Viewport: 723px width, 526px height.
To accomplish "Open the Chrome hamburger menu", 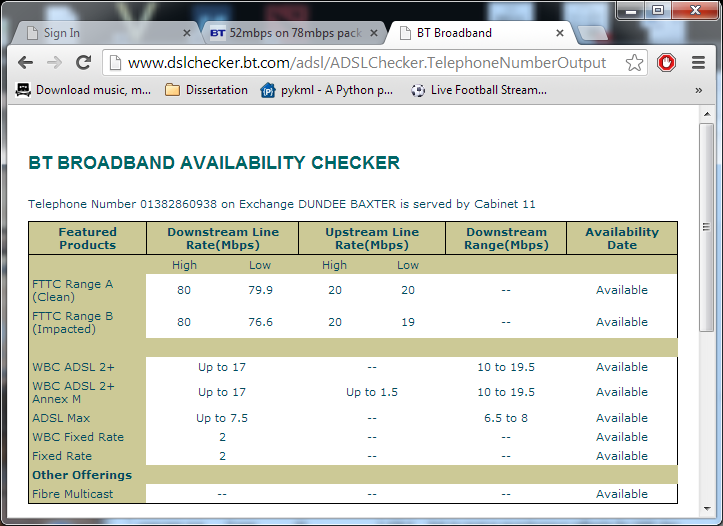I will (699, 62).
